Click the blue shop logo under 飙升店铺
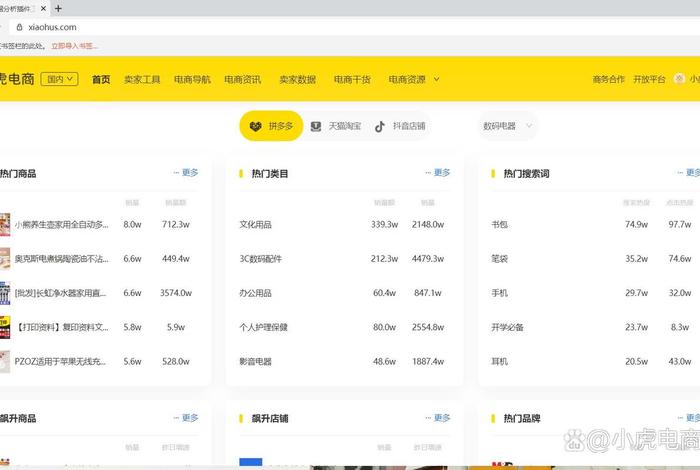Viewport: 700px width, 470px height. [x=250, y=462]
